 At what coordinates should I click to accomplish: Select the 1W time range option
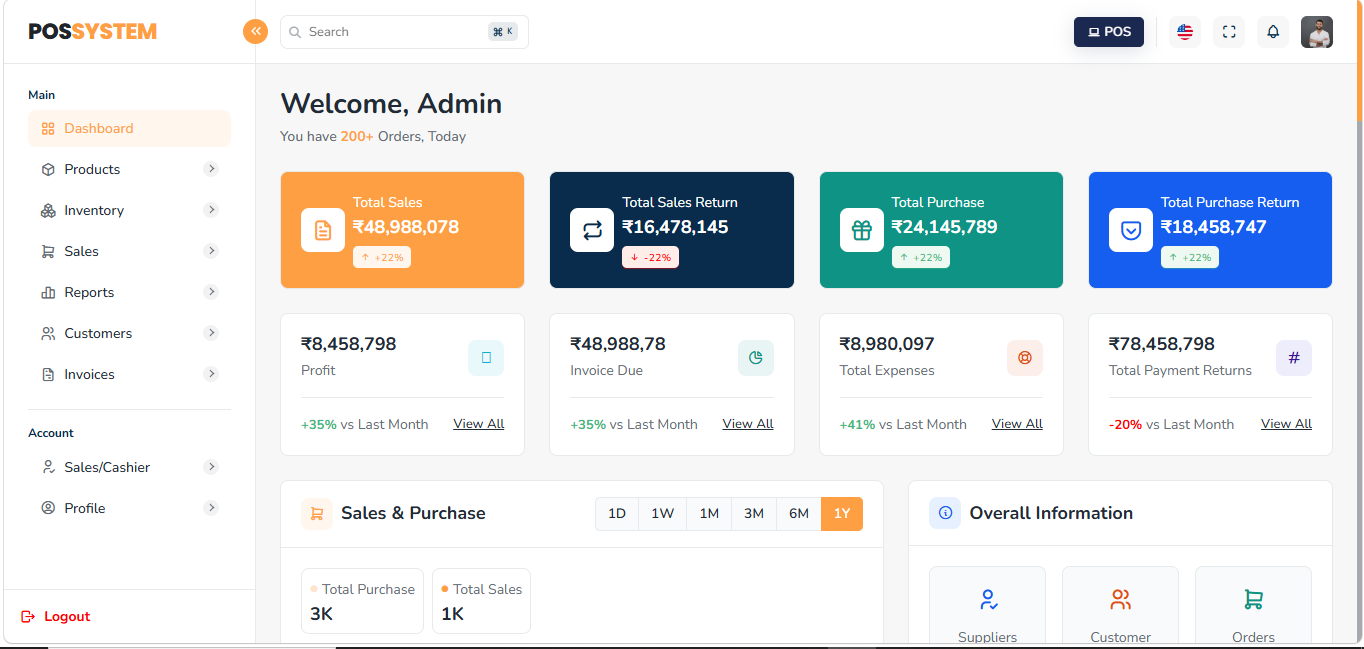pos(662,514)
